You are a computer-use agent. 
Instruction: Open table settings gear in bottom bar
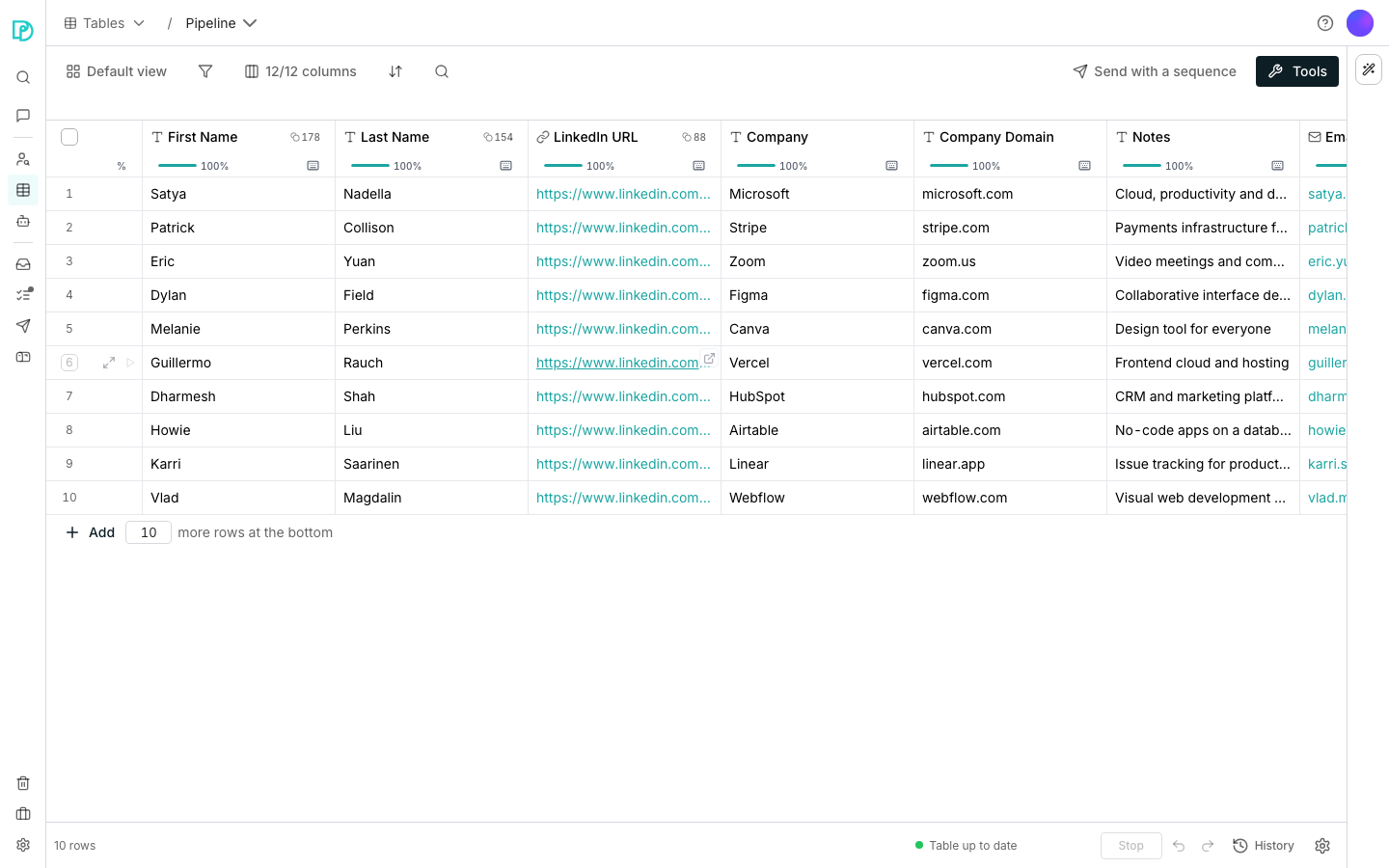tap(1322, 846)
